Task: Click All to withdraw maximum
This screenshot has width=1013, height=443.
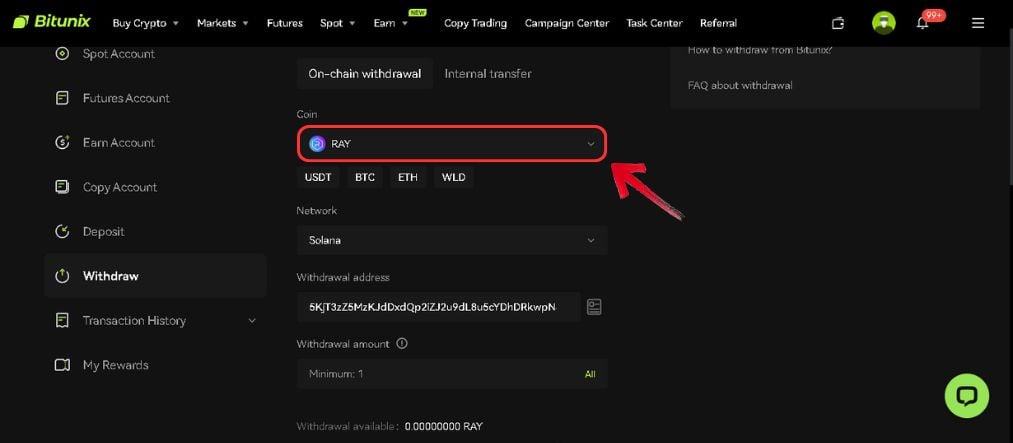Action: click(x=590, y=374)
